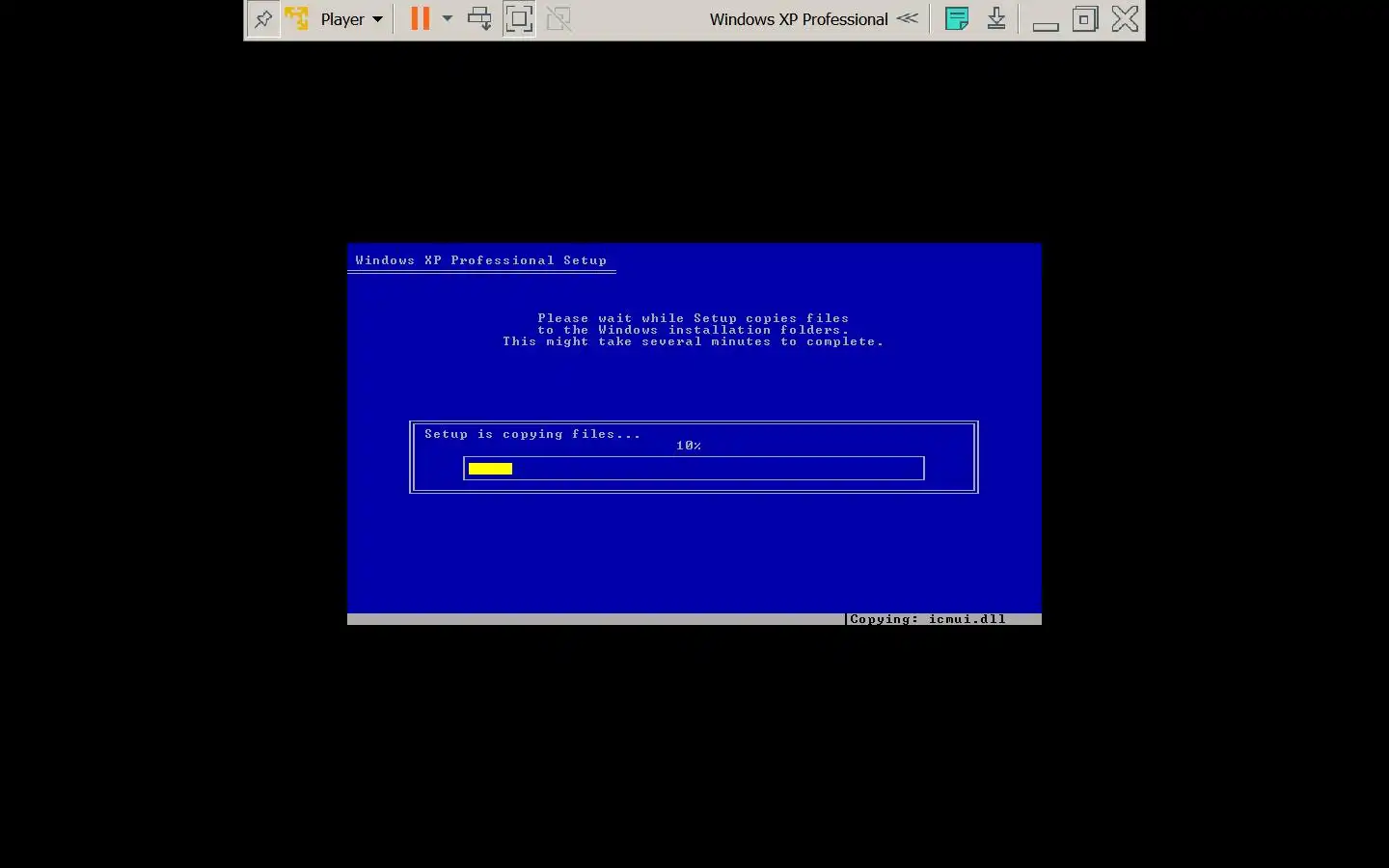
Task: Unpin the VMware toolbar with pin icon
Action: (263, 19)
